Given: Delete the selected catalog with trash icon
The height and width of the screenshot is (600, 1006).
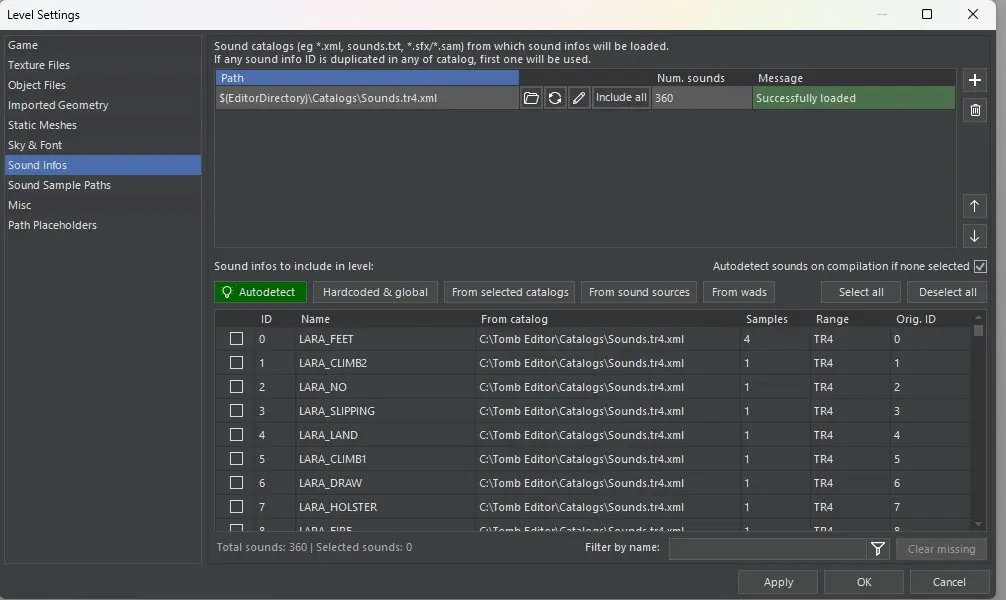Looking at the screenshot, I should coord(975,110).
